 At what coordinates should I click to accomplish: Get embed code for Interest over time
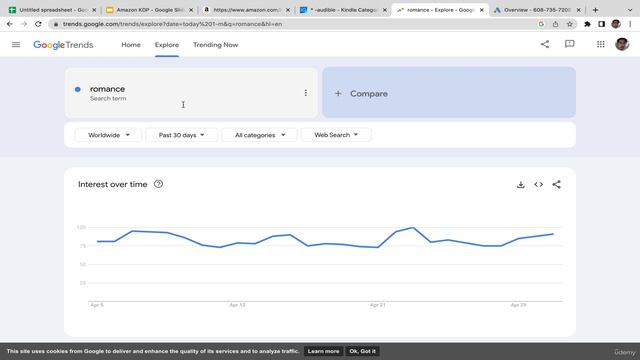[538, 184]
